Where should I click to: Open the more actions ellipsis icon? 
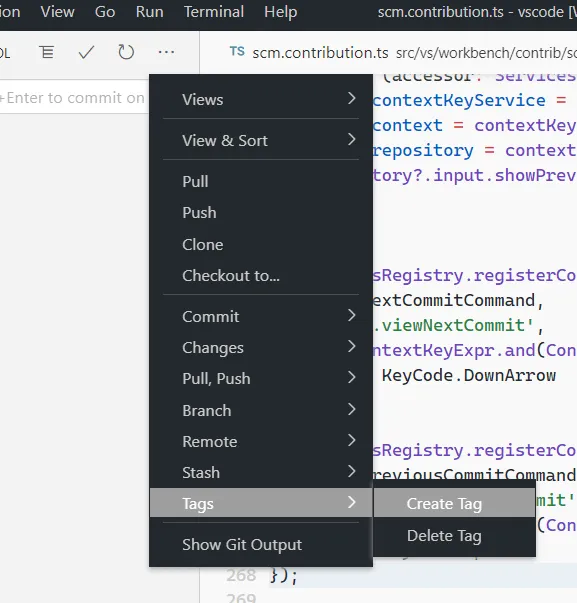tap(166, 52)
